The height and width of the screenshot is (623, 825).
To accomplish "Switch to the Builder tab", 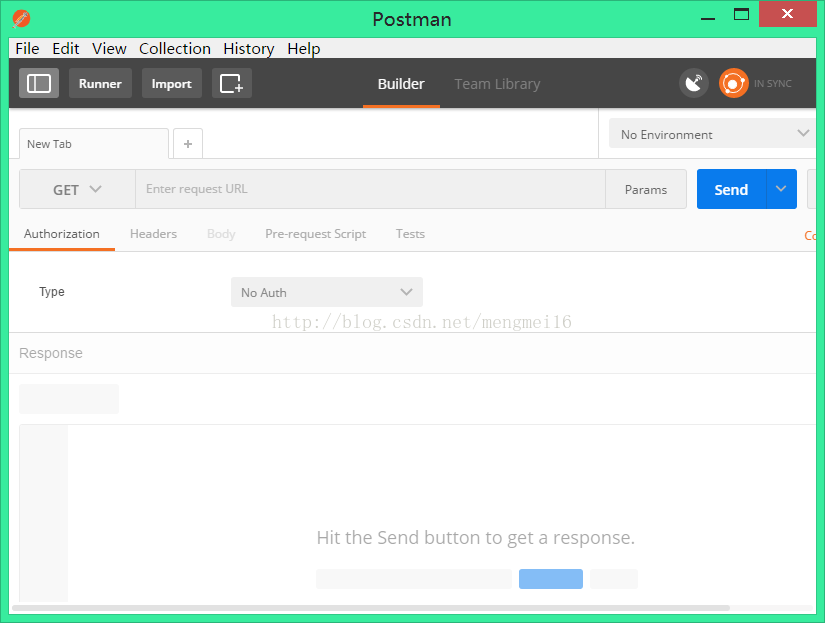I will (401, 84).
